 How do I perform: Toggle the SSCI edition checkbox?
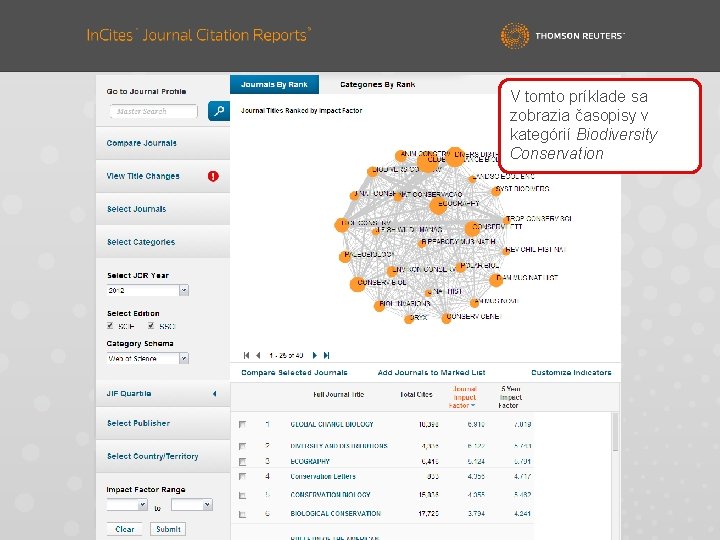[151, 326]
